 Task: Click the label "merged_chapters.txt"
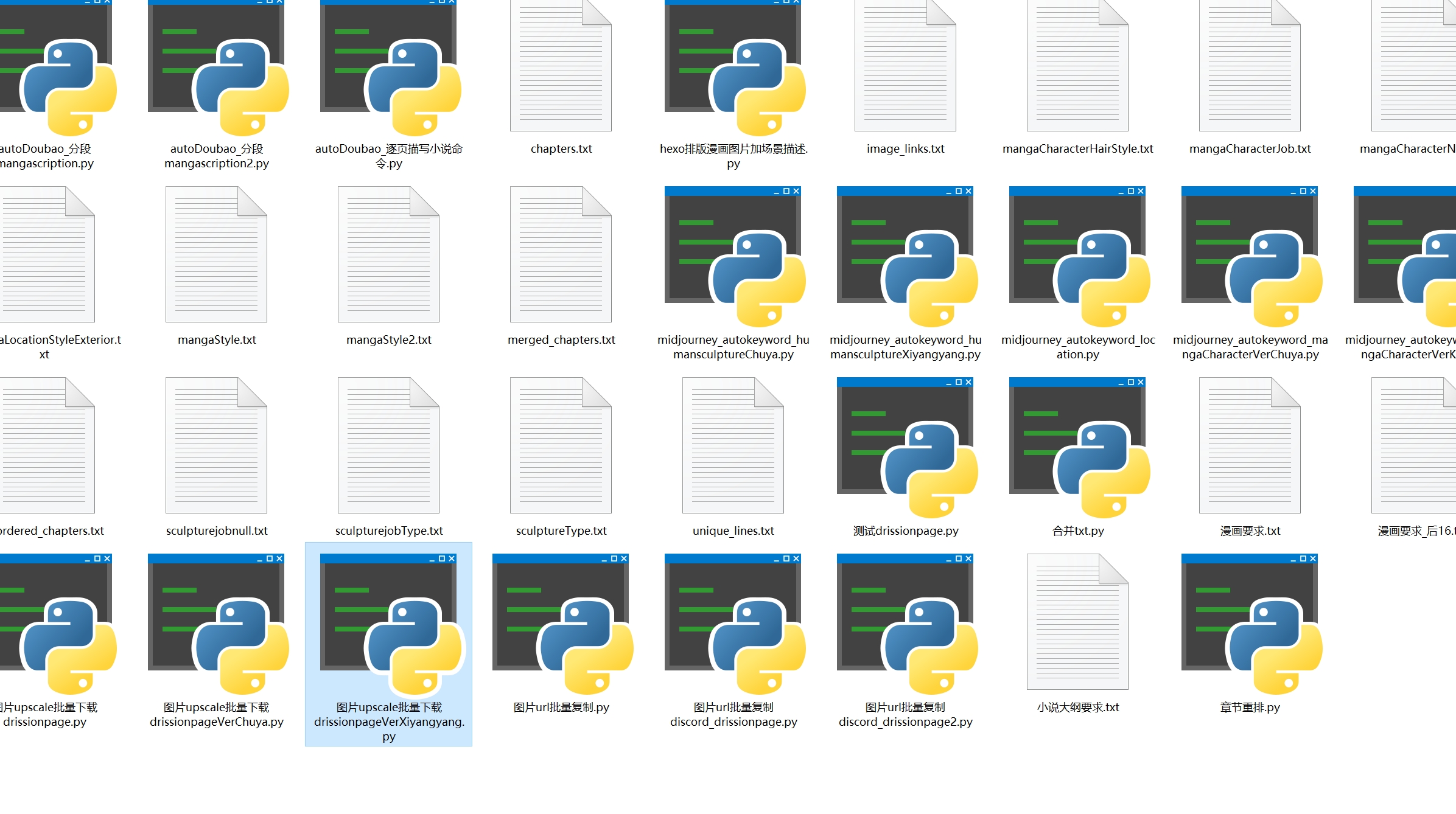tap(561, 340)
